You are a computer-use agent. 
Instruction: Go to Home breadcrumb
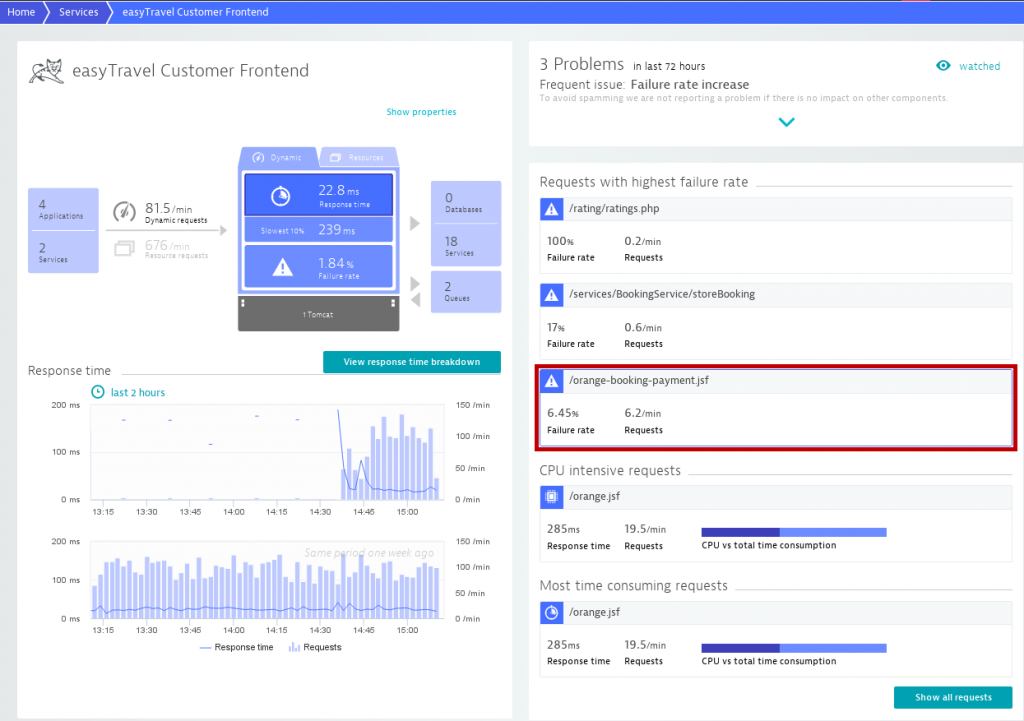point(21,12)
